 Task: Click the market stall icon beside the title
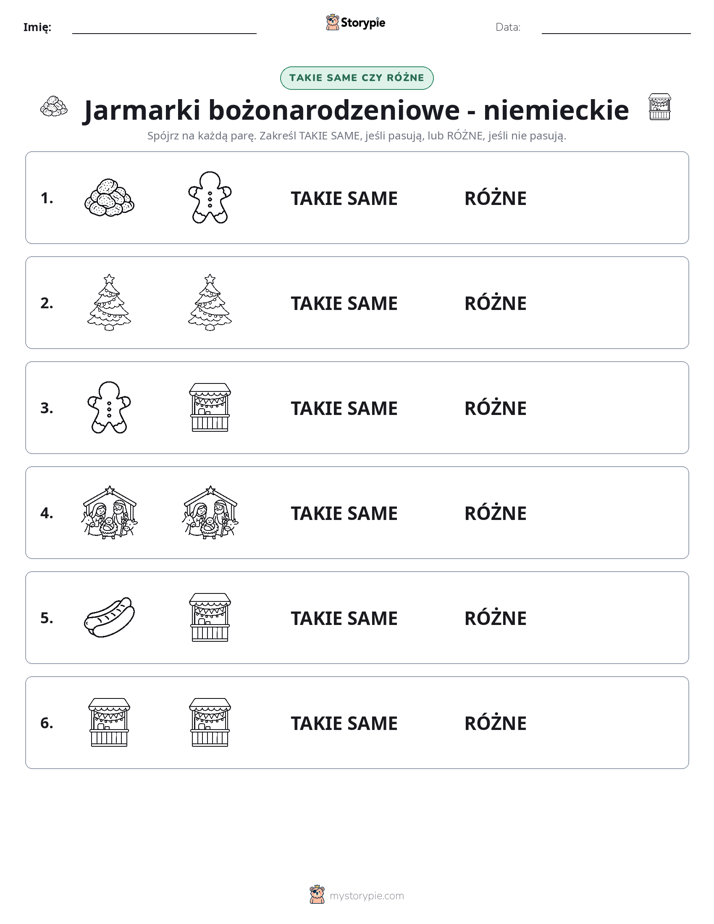[659, 107]
